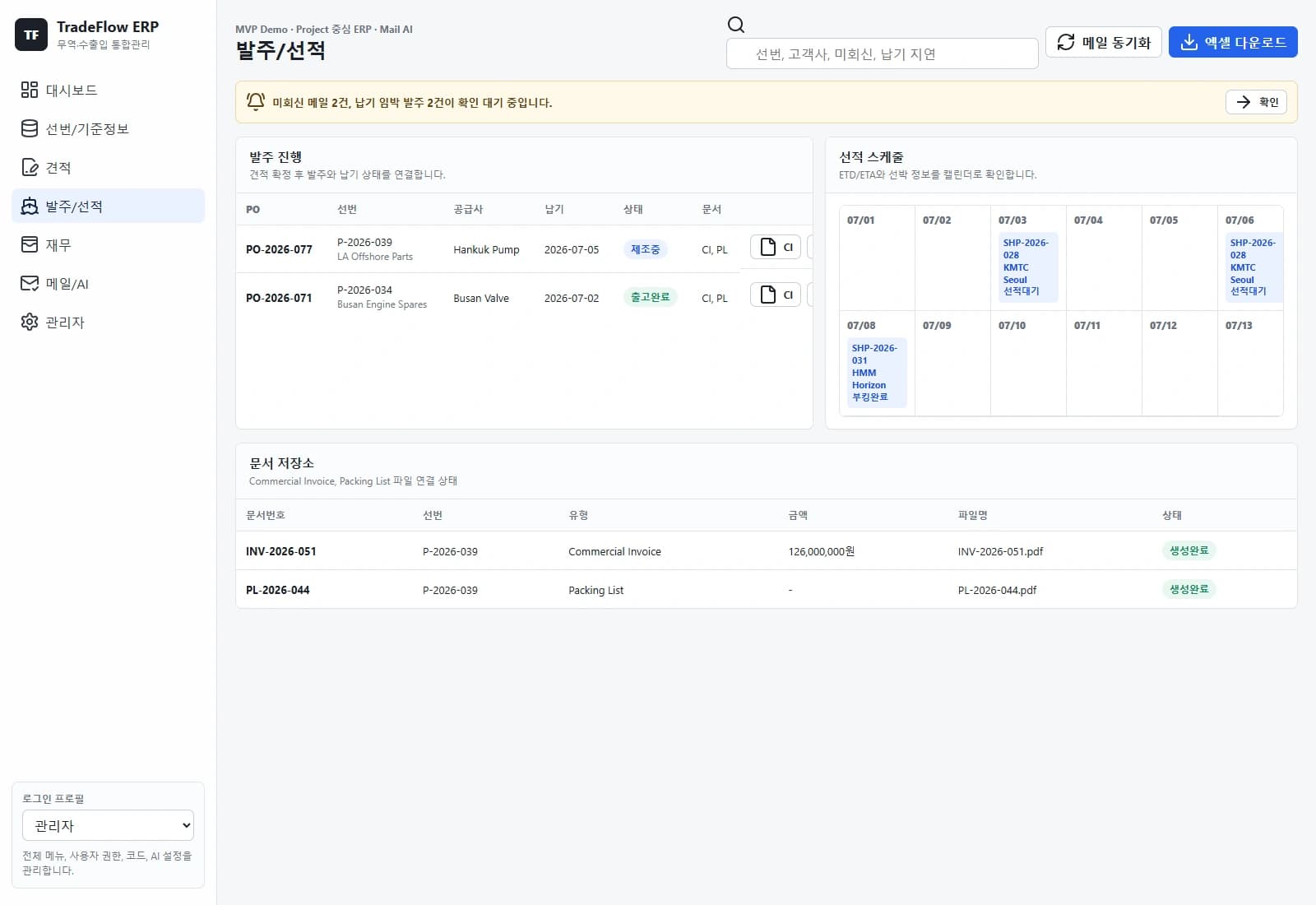Image resolution: width=1316 pixels, height=905 pixels.
Task: Click file name PL-2026-044.pdf
Action: 997,590
